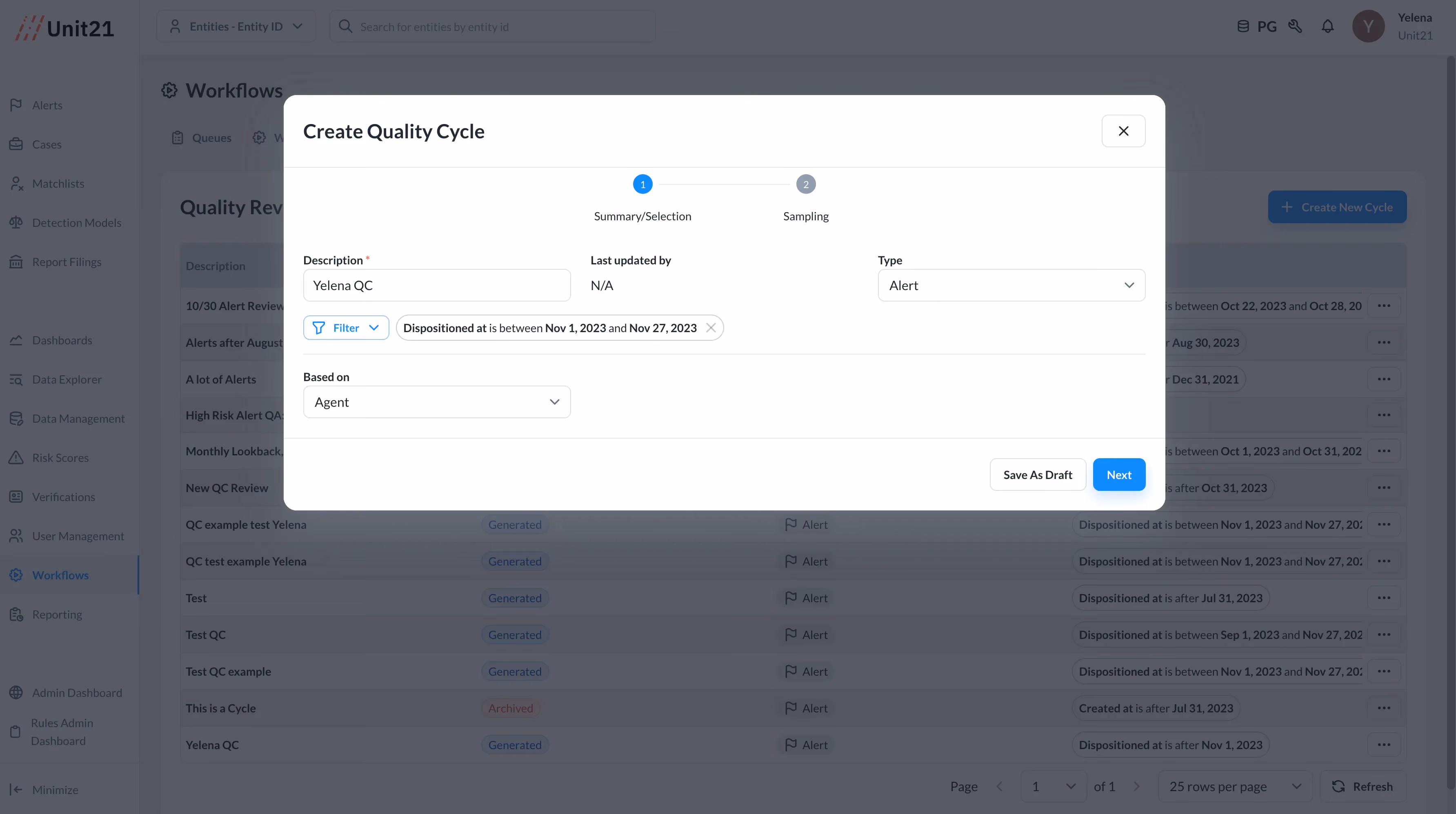Viewport: 1456px width, 814px height.
Task: Click the Description input field
Action: click(437, 285)
